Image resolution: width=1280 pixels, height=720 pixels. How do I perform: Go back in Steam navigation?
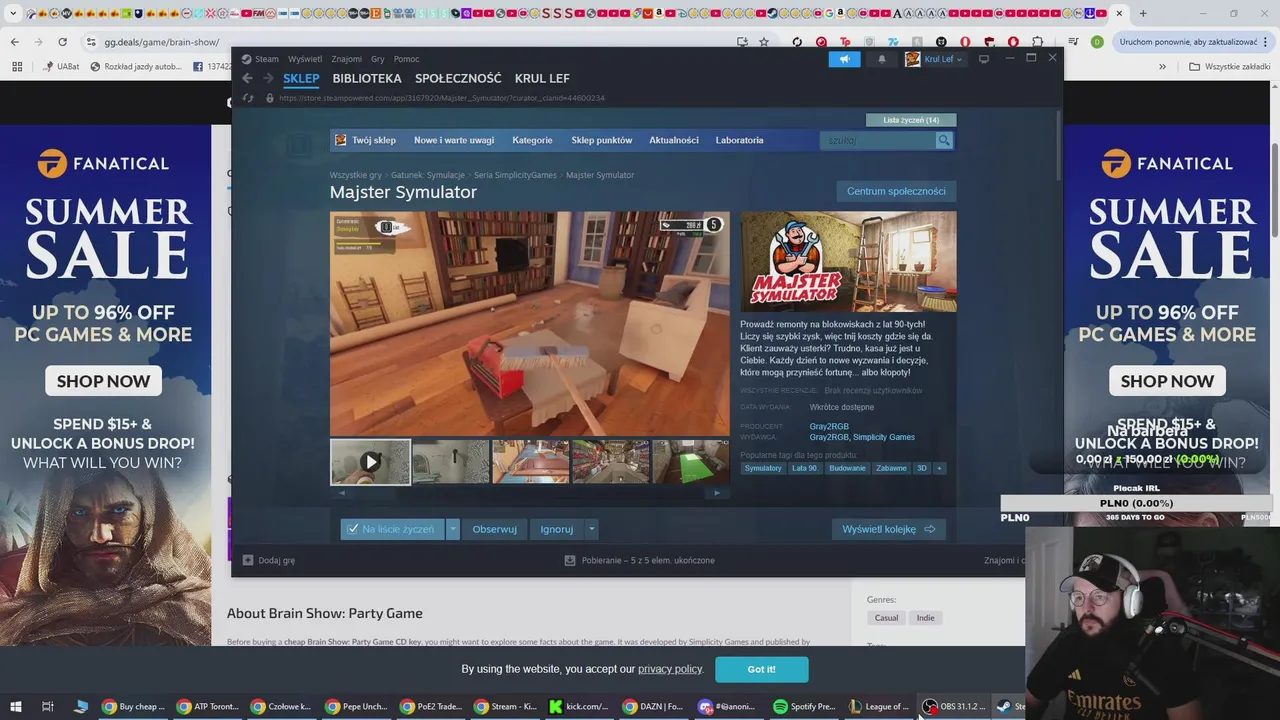[x=247, y=78]
